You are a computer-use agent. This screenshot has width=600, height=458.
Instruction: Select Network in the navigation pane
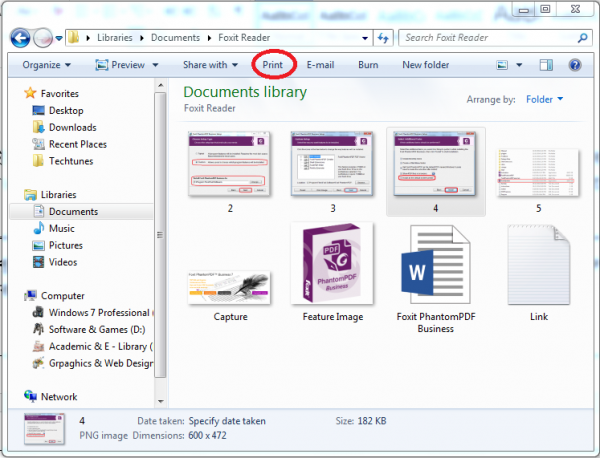click(51, 396)
